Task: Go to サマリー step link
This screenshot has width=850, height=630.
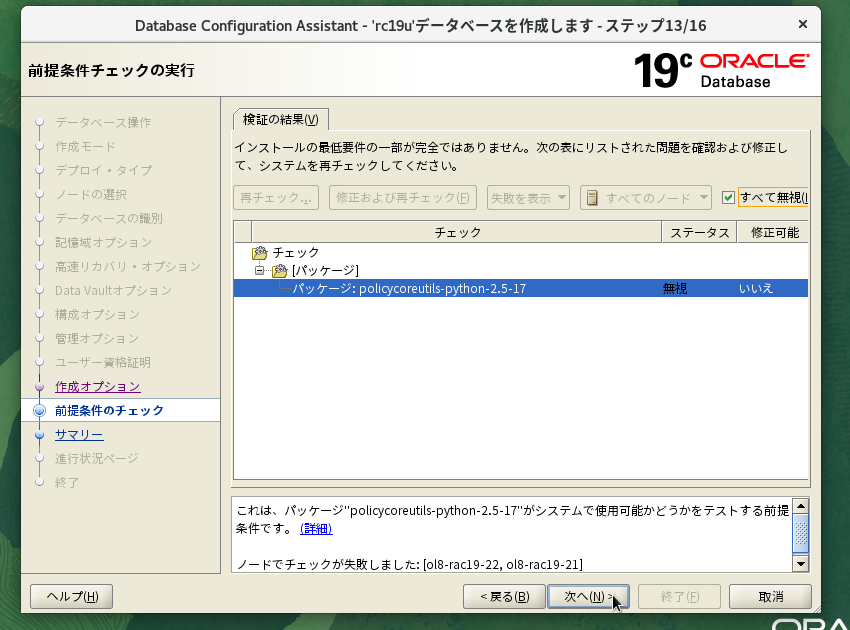Action: [79, 434]
